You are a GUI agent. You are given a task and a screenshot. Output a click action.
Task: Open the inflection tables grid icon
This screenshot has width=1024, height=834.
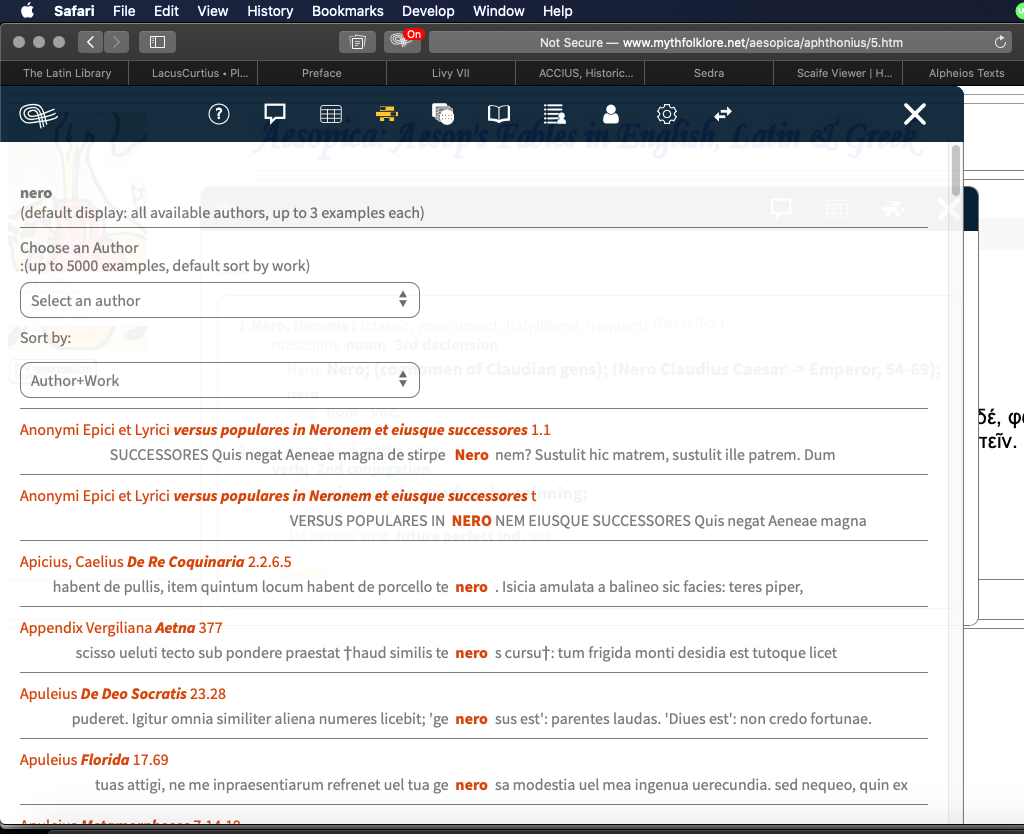click(x=330, y=113)
